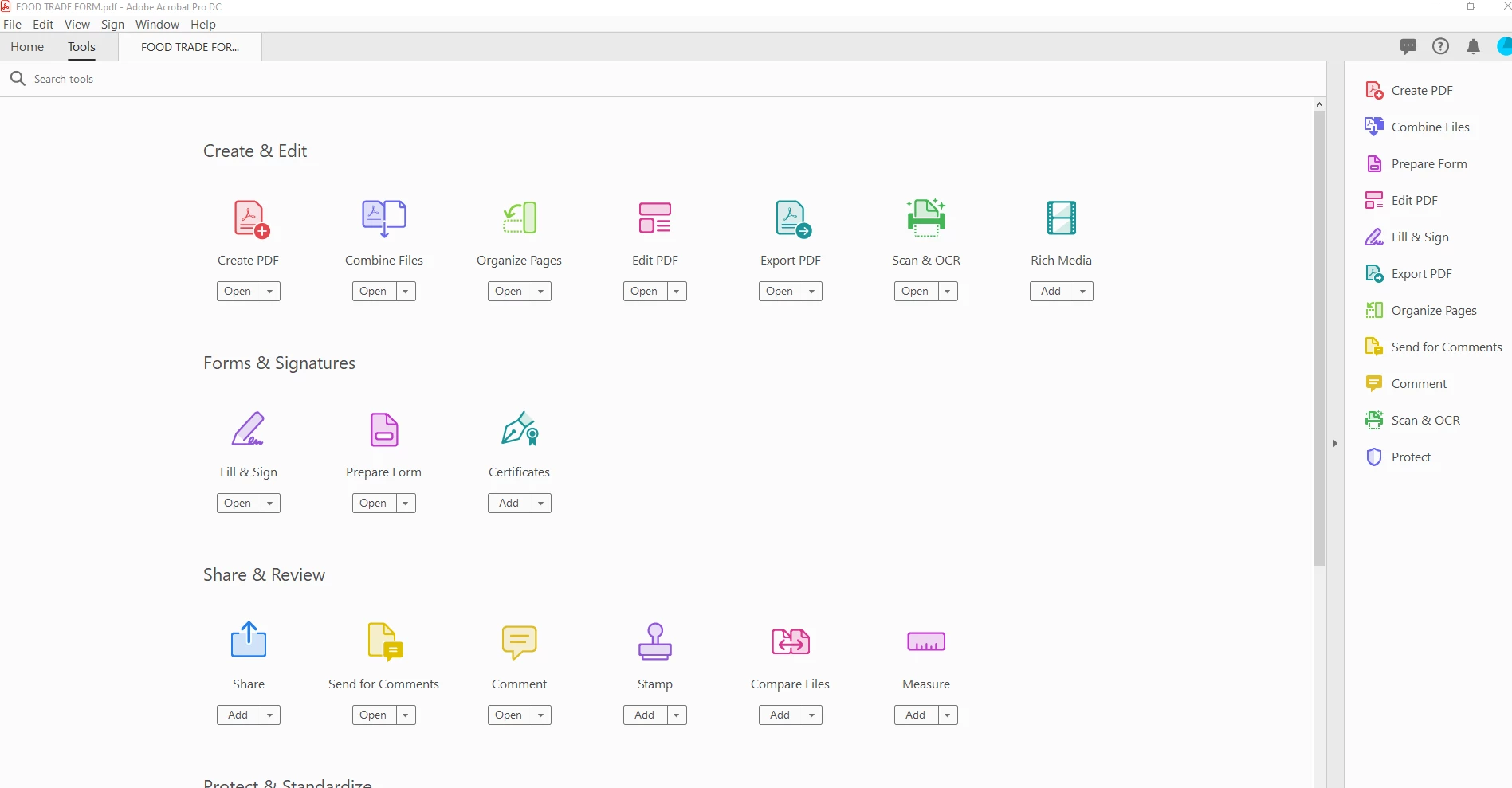This screenshot has height=788, width=1512.
Task: Click the Open button under Scan & OCR
Action: click(x=916, y=292)
